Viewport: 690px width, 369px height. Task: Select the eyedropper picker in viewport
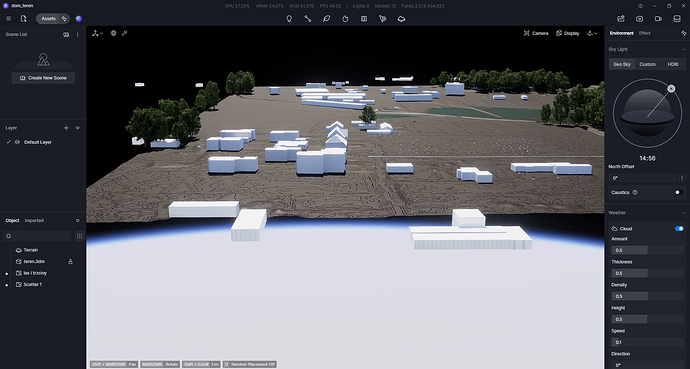(125, 33)
